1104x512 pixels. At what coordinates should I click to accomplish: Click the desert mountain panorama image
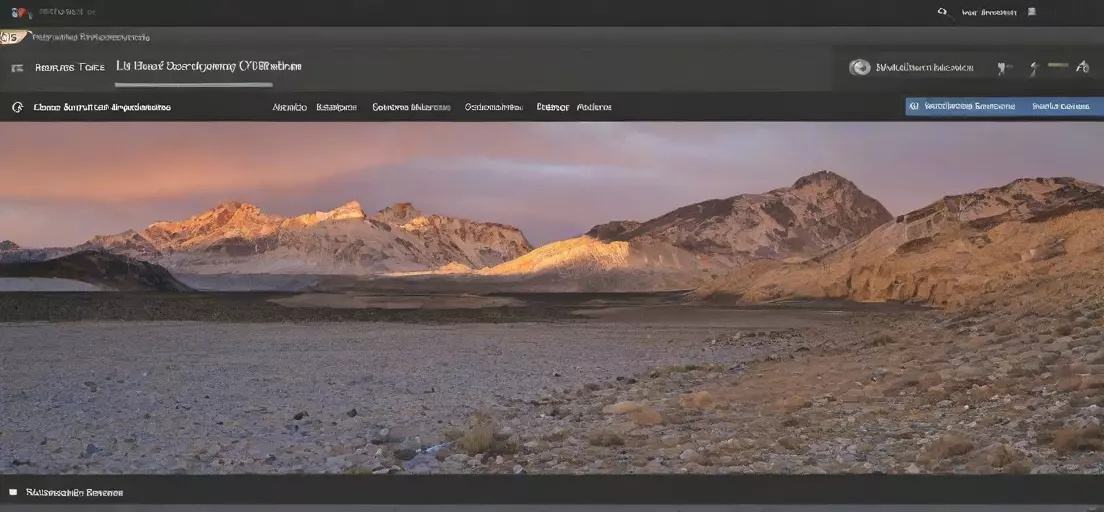[x=552, y=298]
